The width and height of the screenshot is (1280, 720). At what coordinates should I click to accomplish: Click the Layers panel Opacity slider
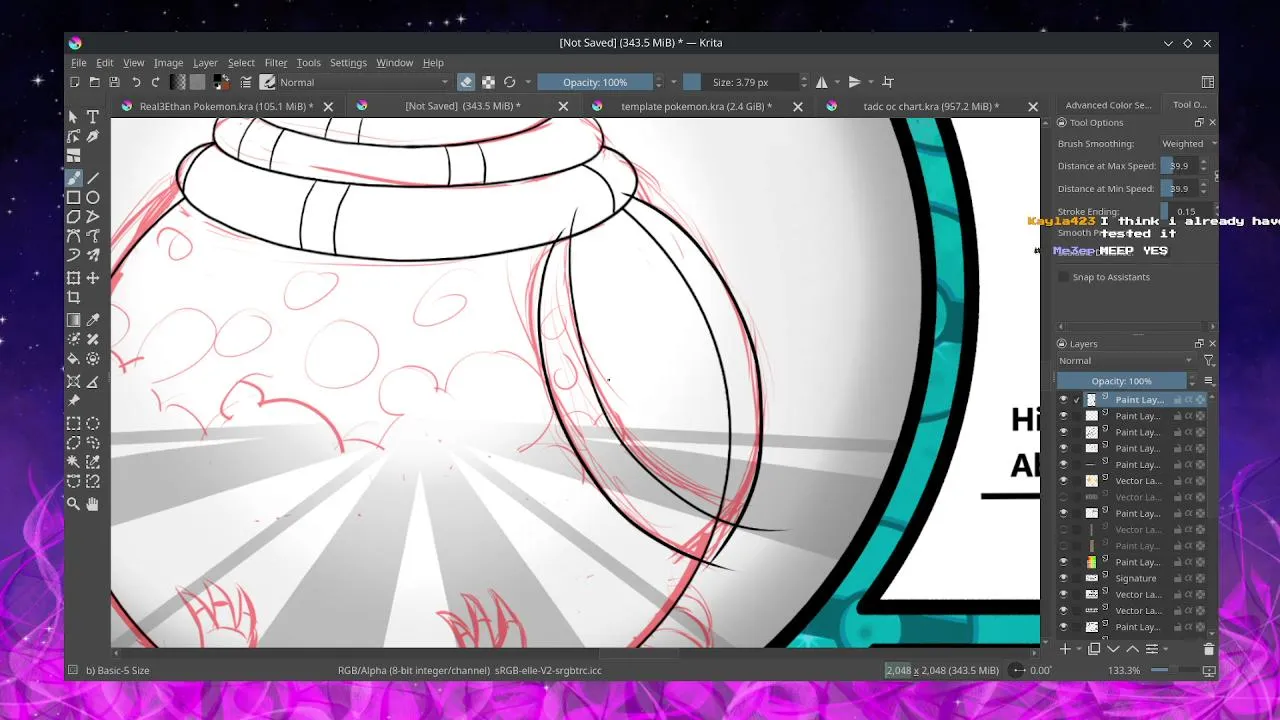pyautogui.click(x=1122, y=381)
